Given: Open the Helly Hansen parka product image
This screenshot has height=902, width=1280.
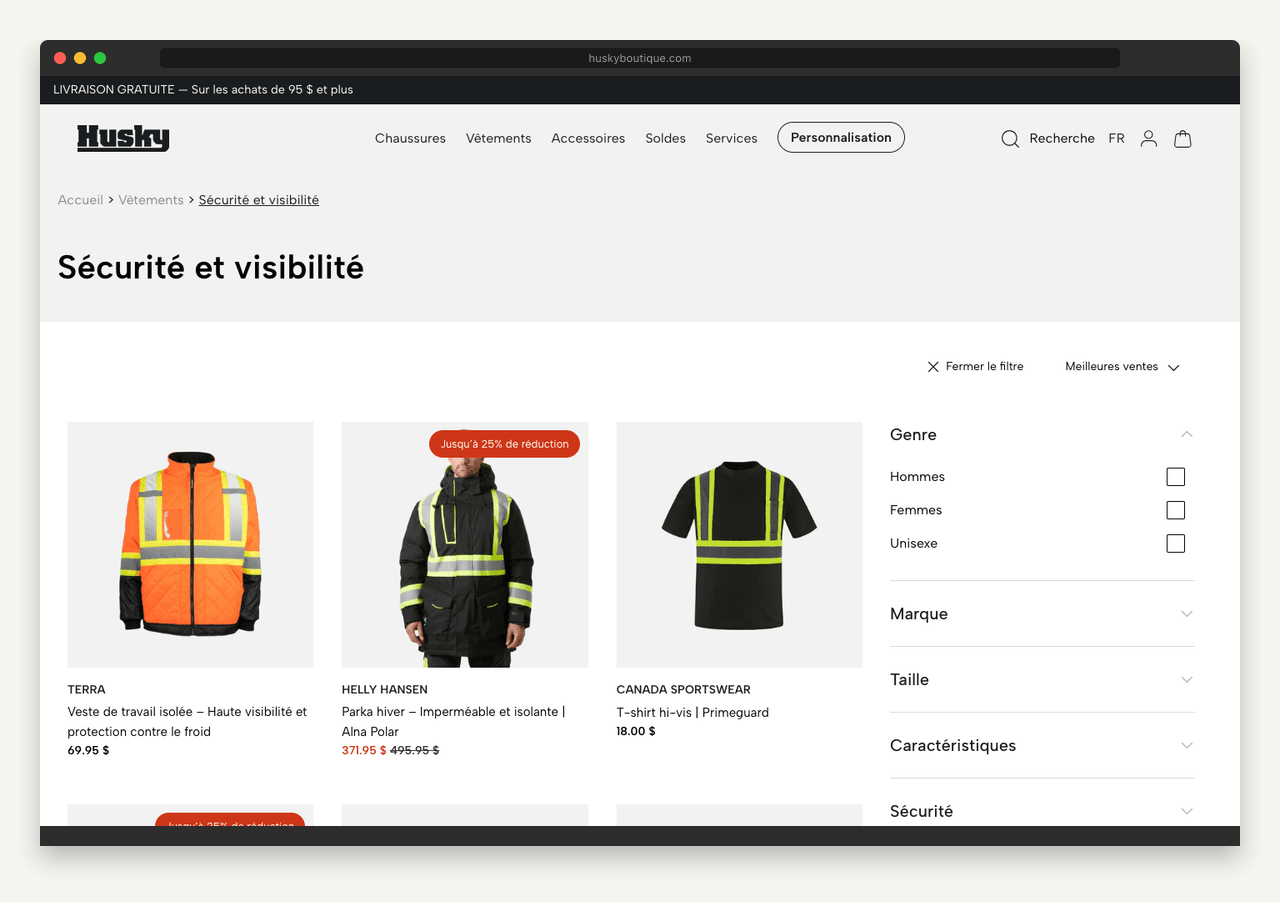Looking at the screenshot, I should tap(464, 544).
